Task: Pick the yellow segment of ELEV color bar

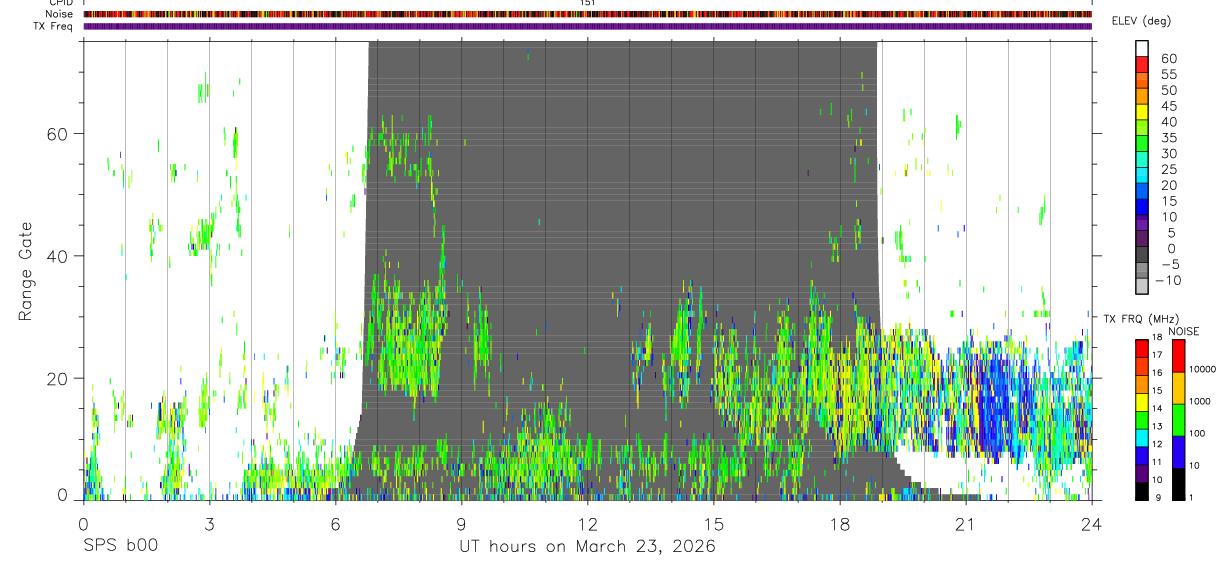Action: [x=1142, y=111]
